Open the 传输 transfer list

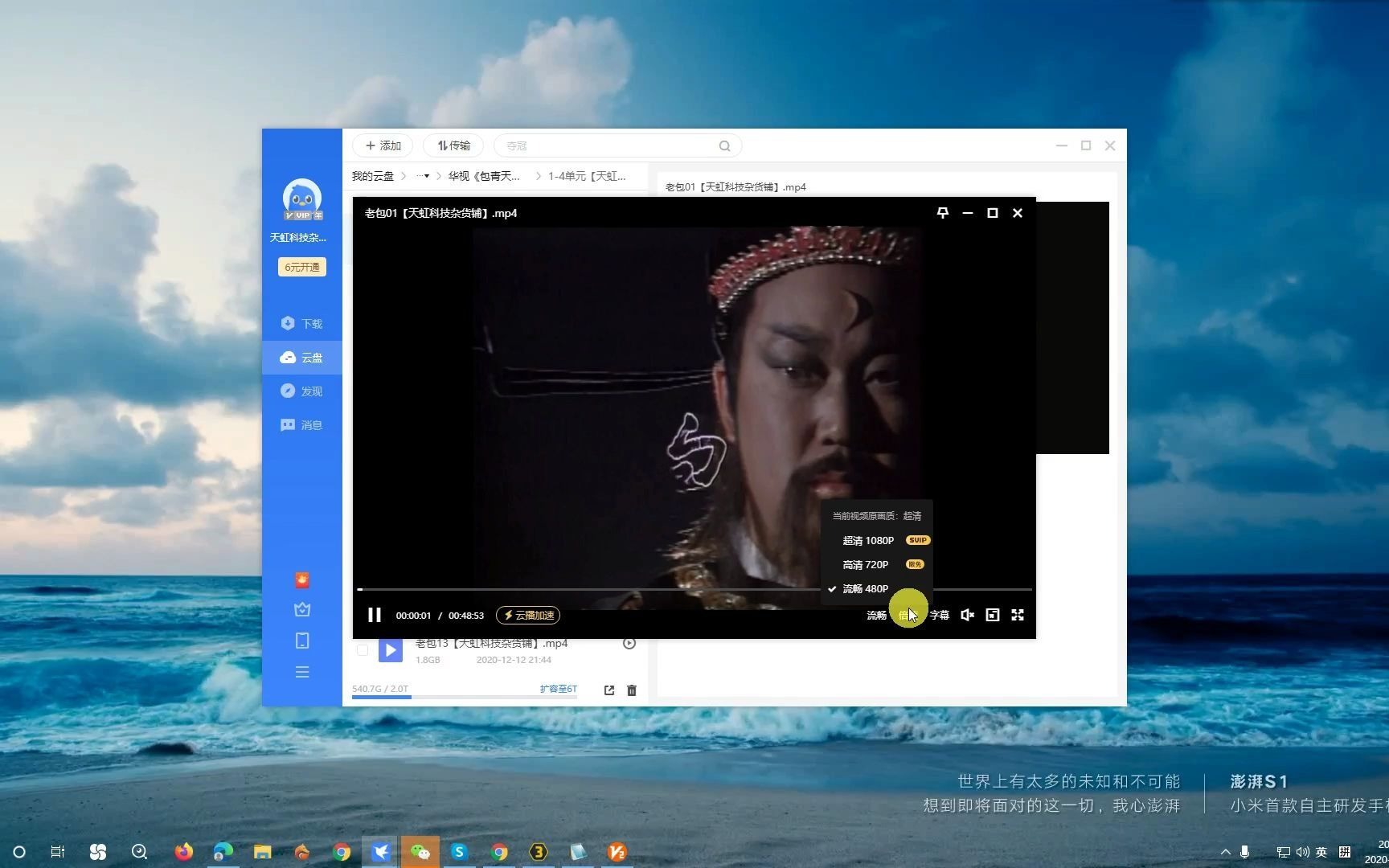(453, 145)
